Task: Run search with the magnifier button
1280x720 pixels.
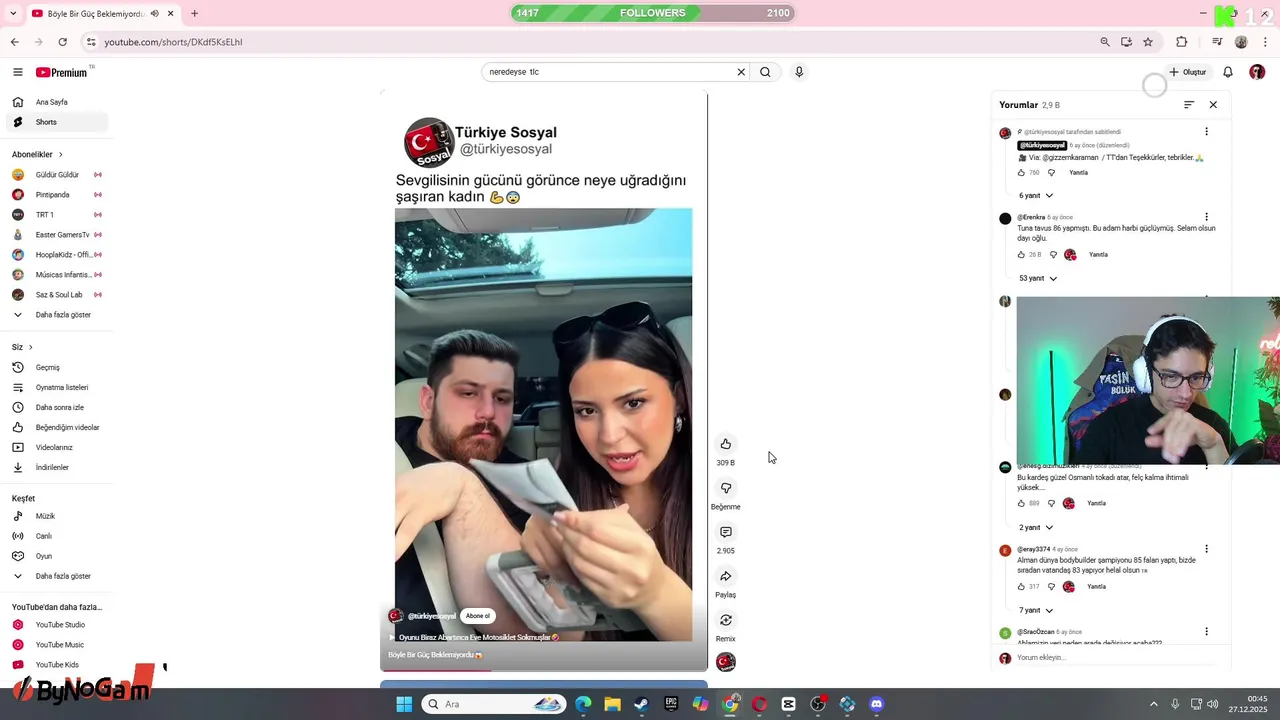Action: point(765,72)
